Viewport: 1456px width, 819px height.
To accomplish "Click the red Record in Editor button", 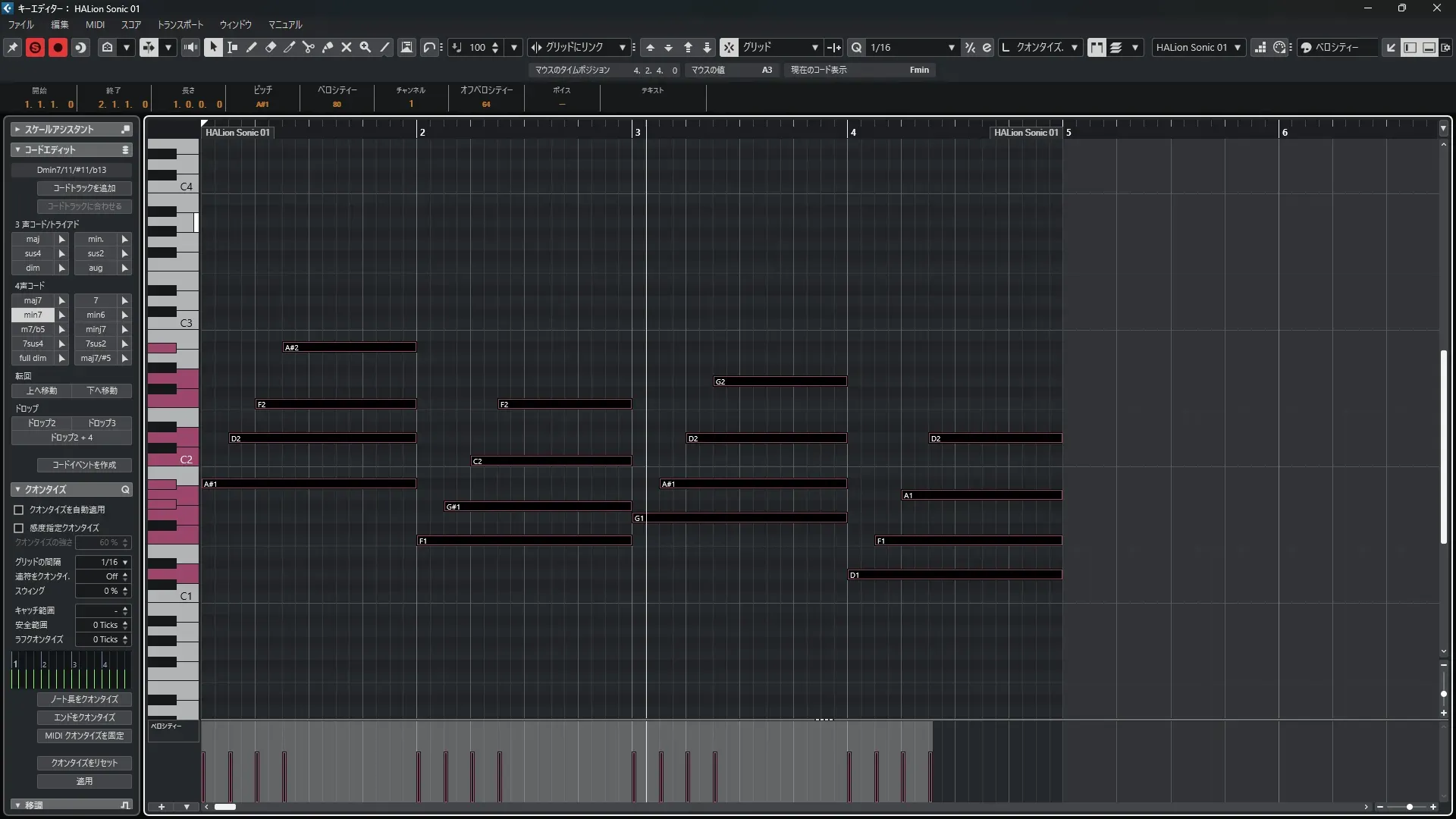I will [58, 47].
